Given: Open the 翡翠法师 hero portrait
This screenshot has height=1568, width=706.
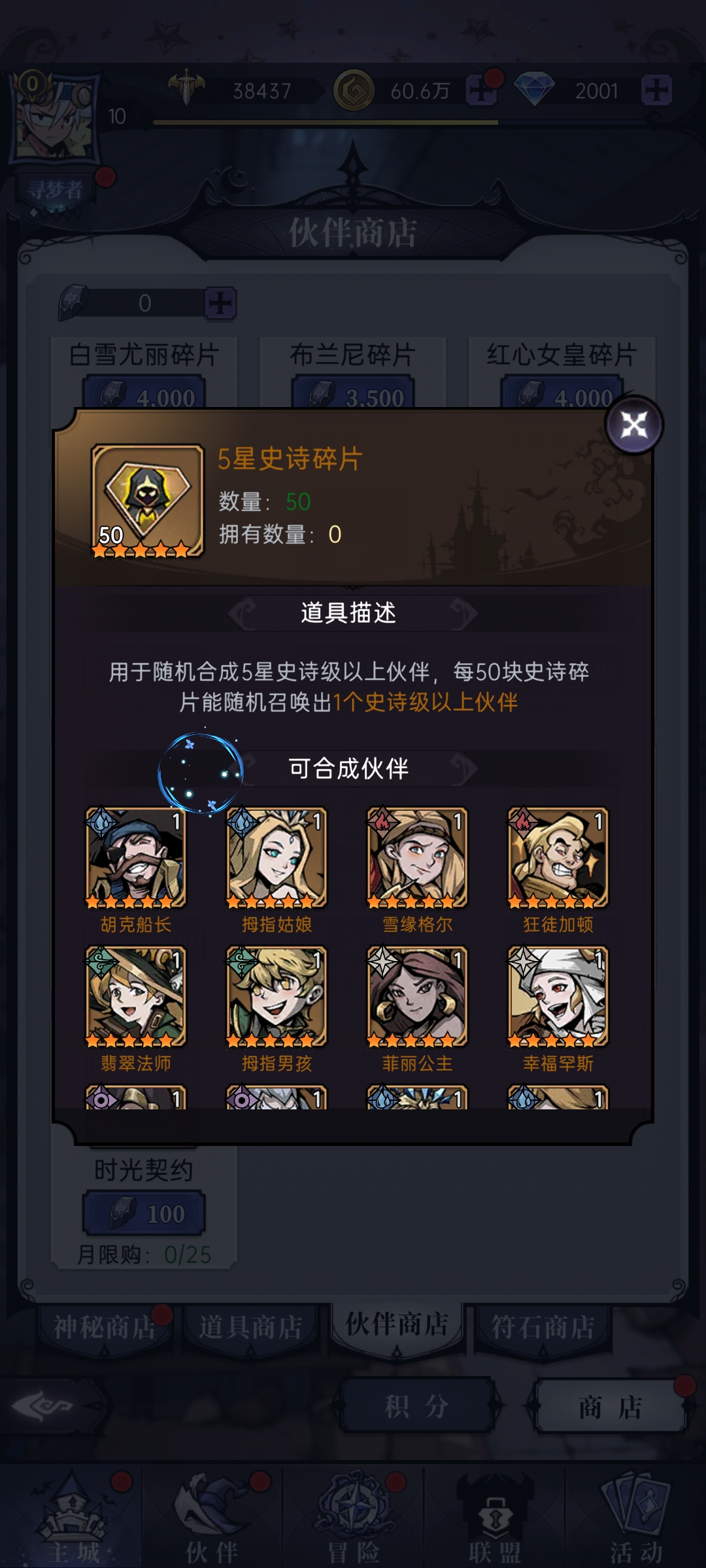Looking at the screenshot, I should click(x=136, y=996).
